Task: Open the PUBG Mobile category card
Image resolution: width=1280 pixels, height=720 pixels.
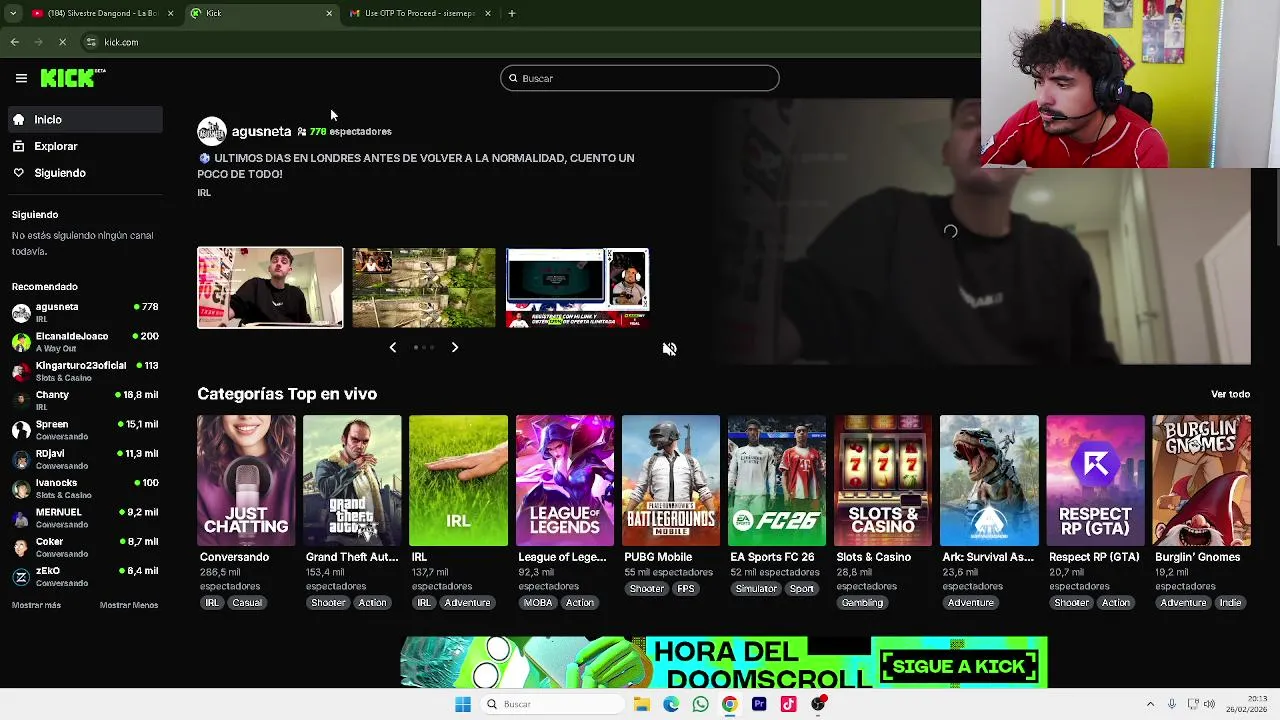Action: pos(671,480)
